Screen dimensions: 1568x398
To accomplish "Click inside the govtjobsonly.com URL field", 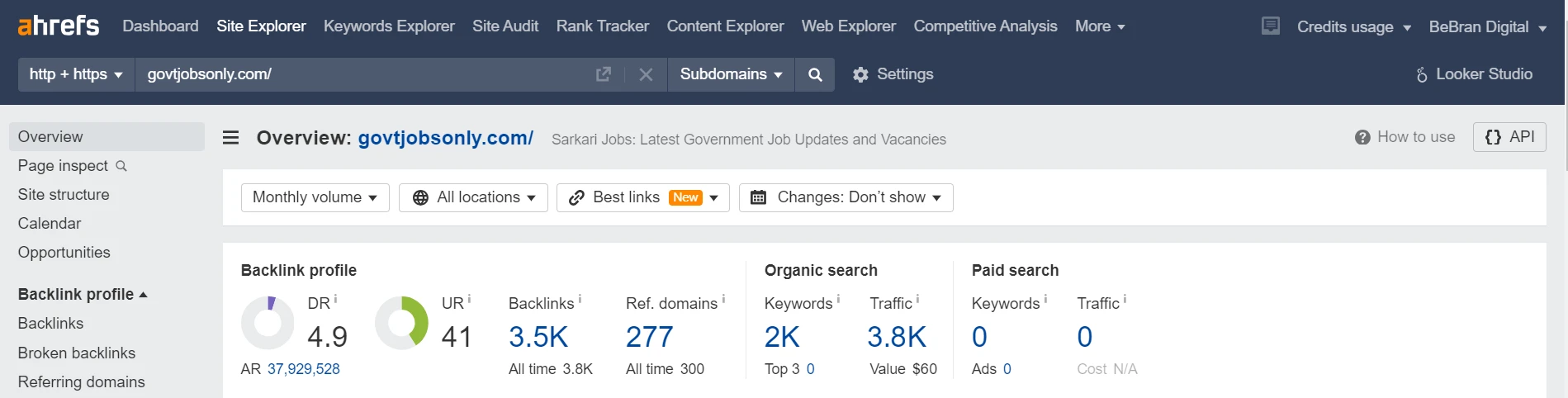I will coord(363,74).
